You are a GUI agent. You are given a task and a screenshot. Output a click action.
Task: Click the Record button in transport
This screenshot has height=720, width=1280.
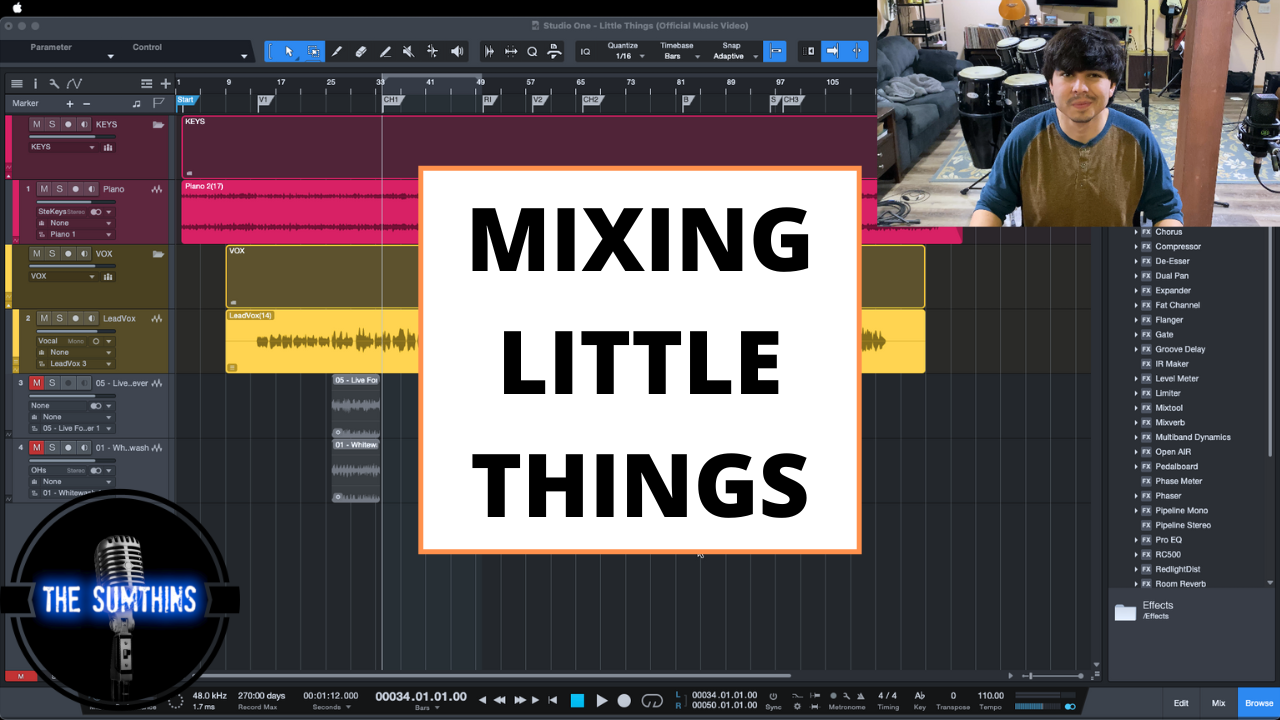[624, 701]
